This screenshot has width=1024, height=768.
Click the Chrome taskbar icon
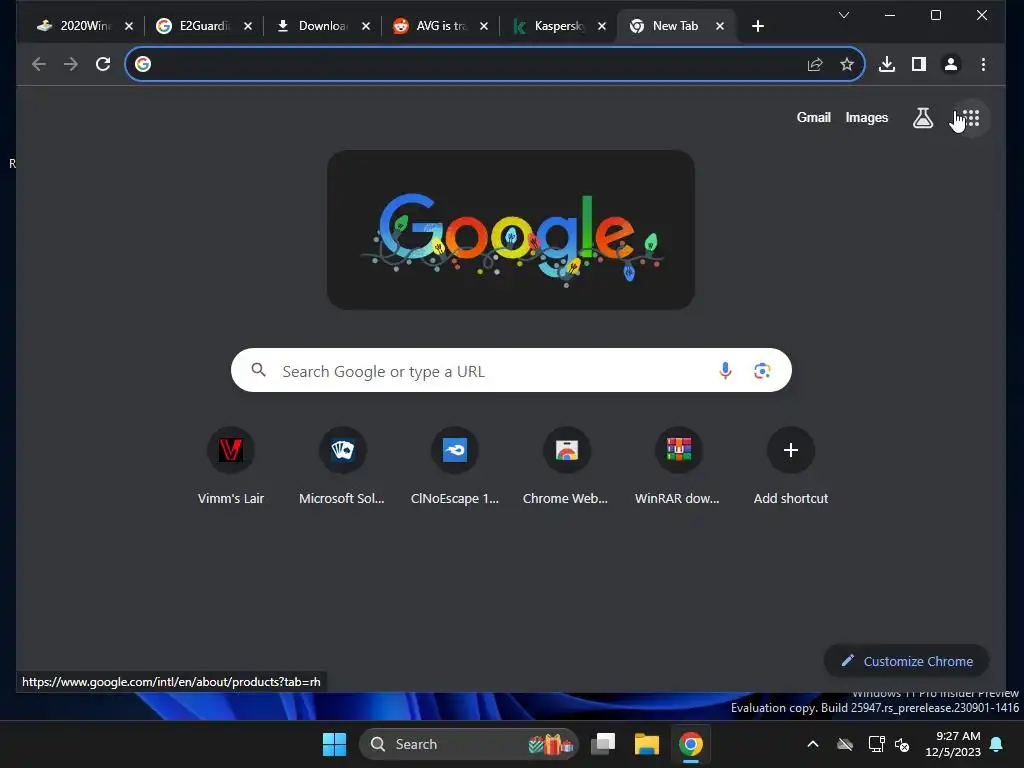(x=690, y=744)
